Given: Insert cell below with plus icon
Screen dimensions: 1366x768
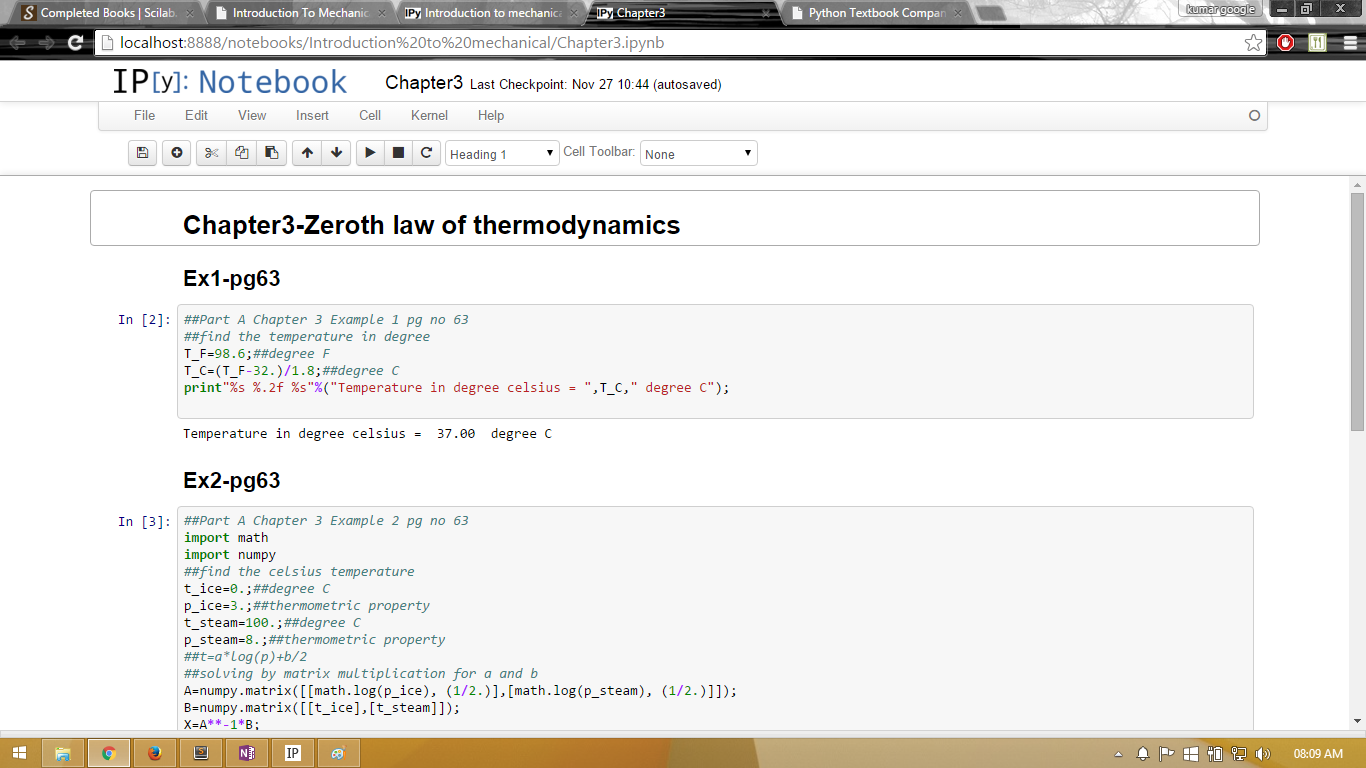Looking at the screenshot, I should (177, 153).
